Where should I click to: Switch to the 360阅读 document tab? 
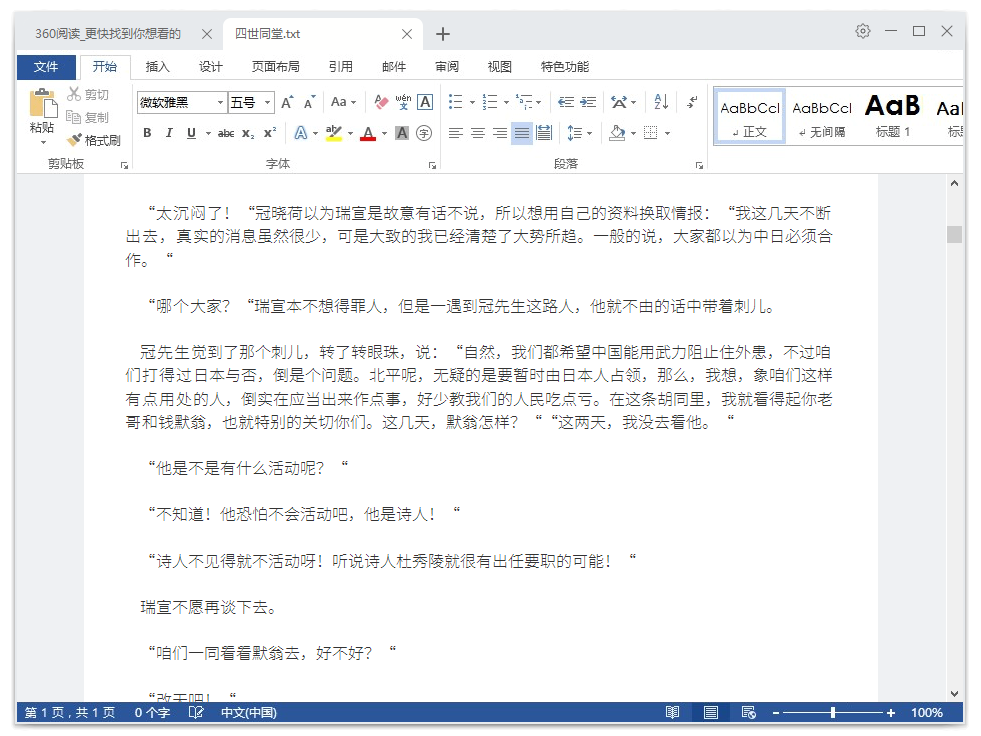click(x=108, y=34)
